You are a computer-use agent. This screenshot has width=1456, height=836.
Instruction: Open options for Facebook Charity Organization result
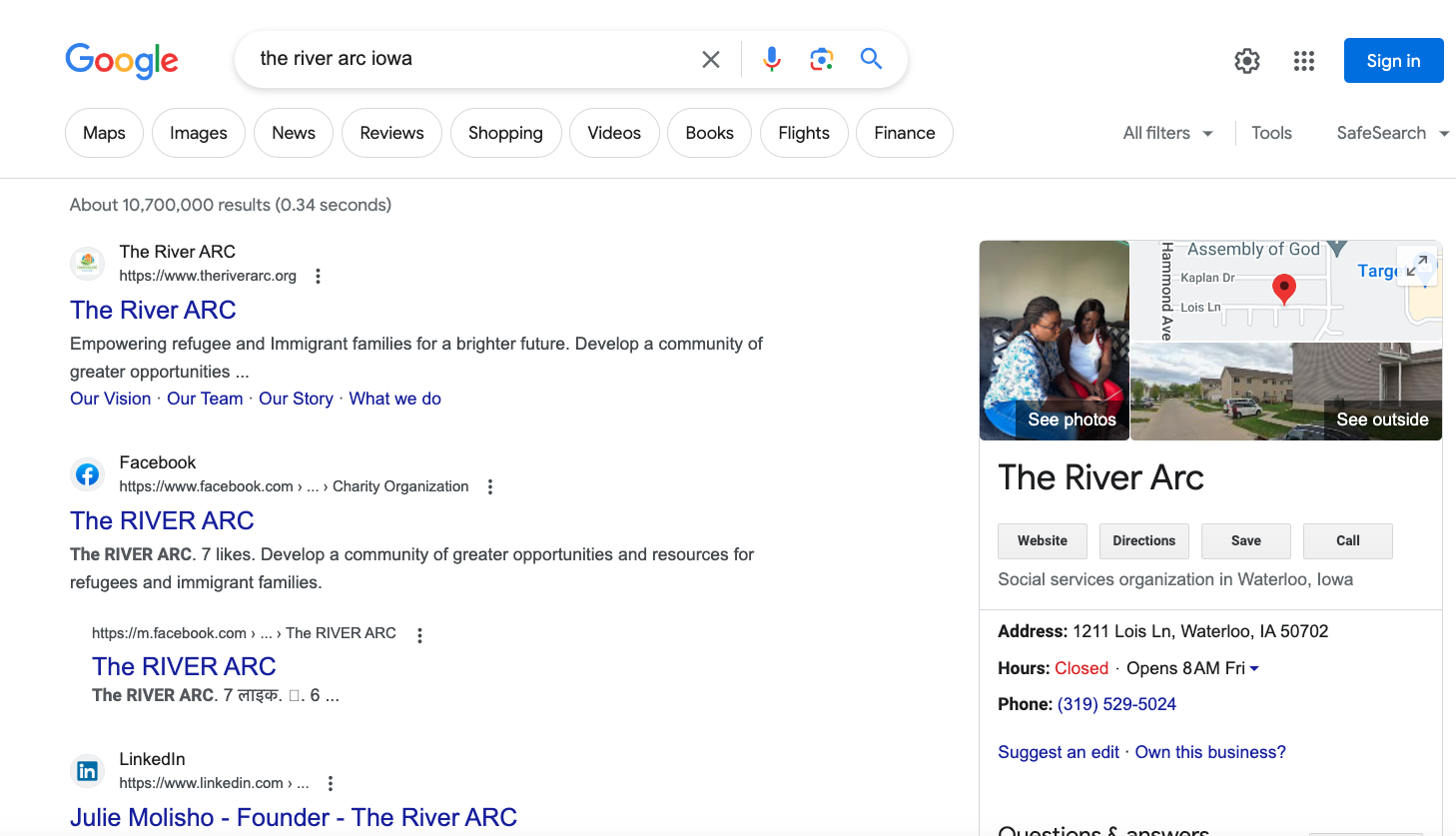tap(489, 486)
